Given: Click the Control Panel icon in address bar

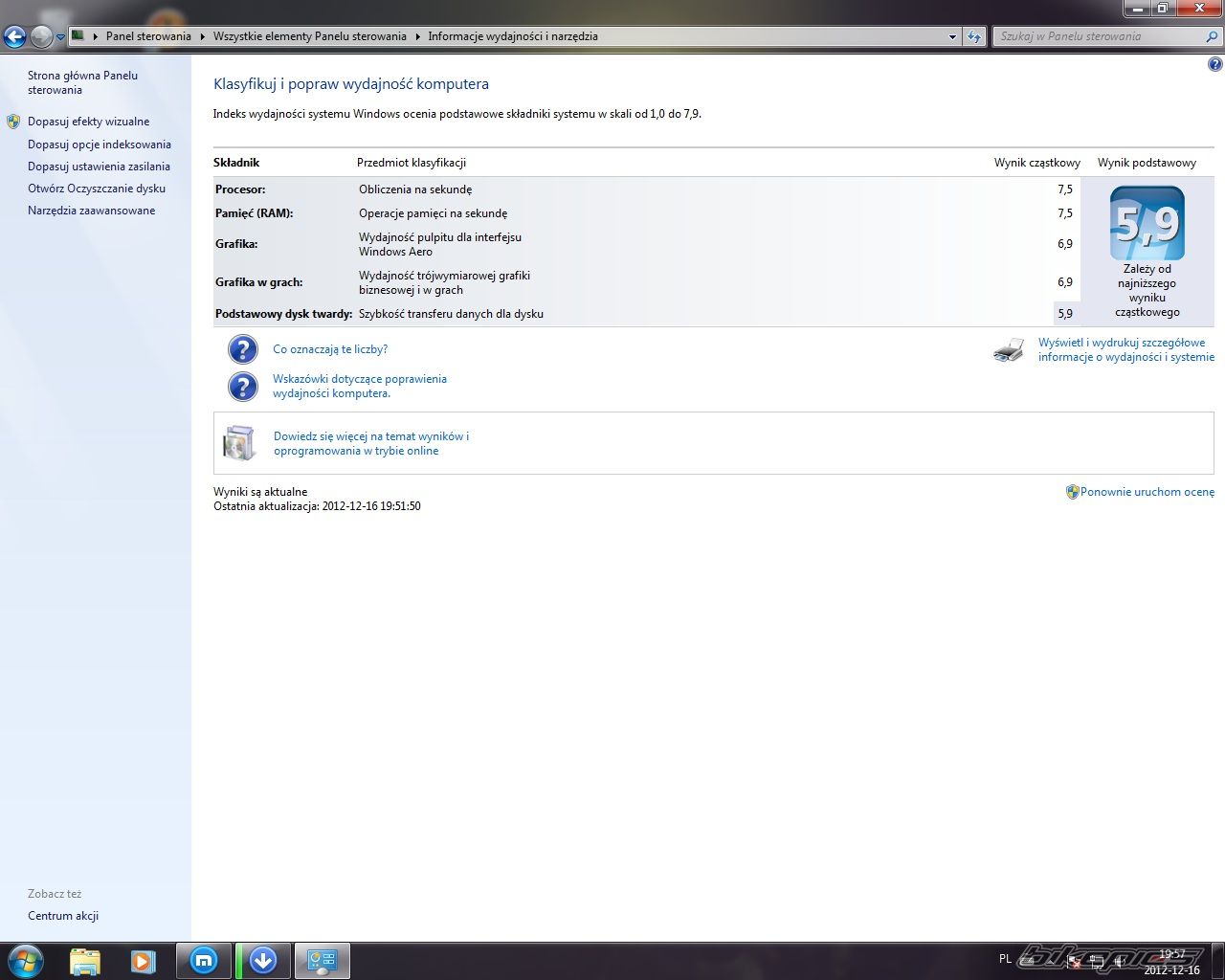Looking at the screenshot, I should [x=78, y=35].
